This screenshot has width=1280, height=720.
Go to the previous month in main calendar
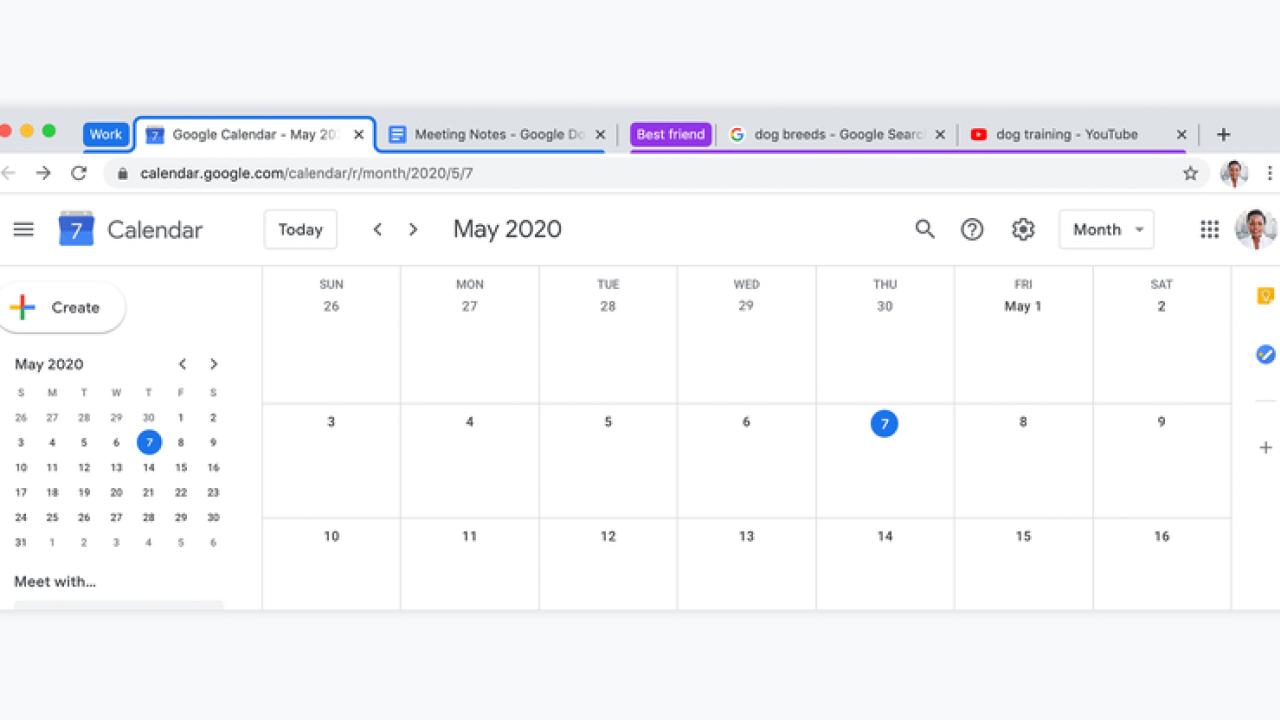[377, 229]
